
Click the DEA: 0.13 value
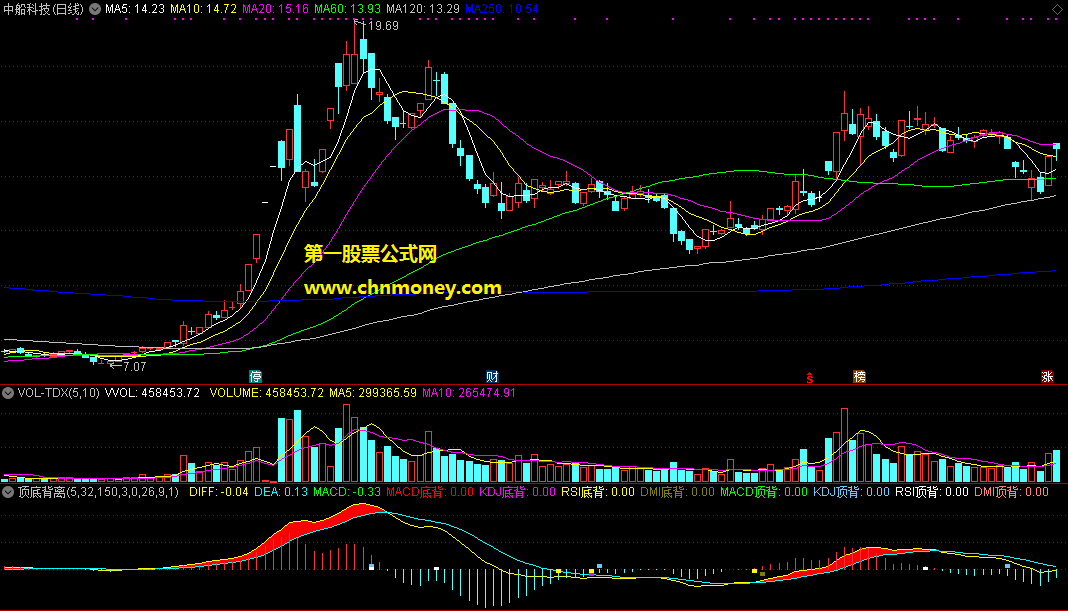click(281, 492)
